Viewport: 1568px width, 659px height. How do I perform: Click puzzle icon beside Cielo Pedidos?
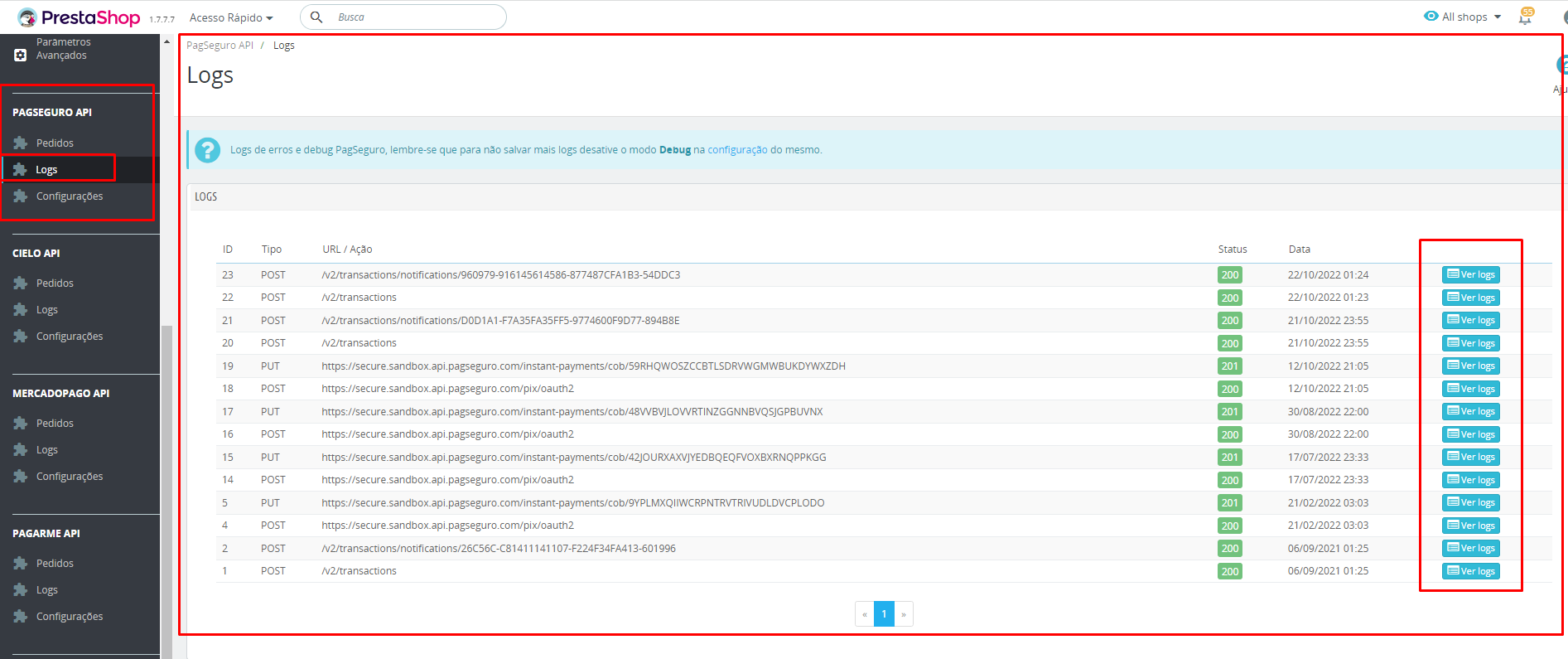point(21,283)
